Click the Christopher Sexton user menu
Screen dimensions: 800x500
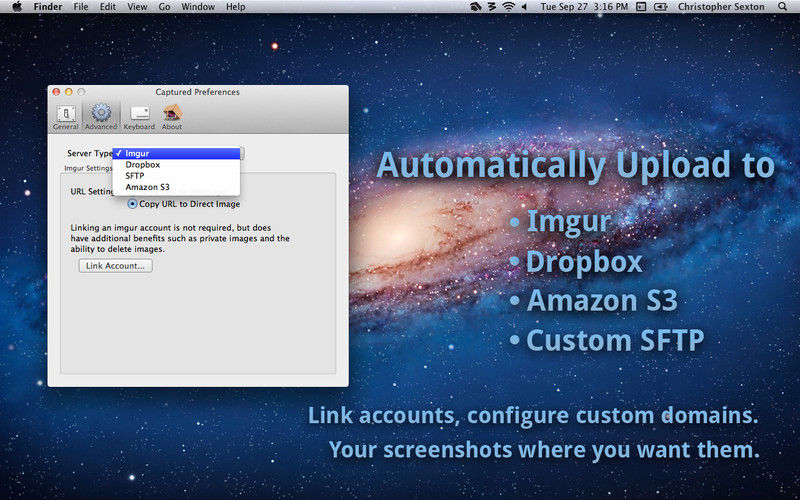coord(721,7)
